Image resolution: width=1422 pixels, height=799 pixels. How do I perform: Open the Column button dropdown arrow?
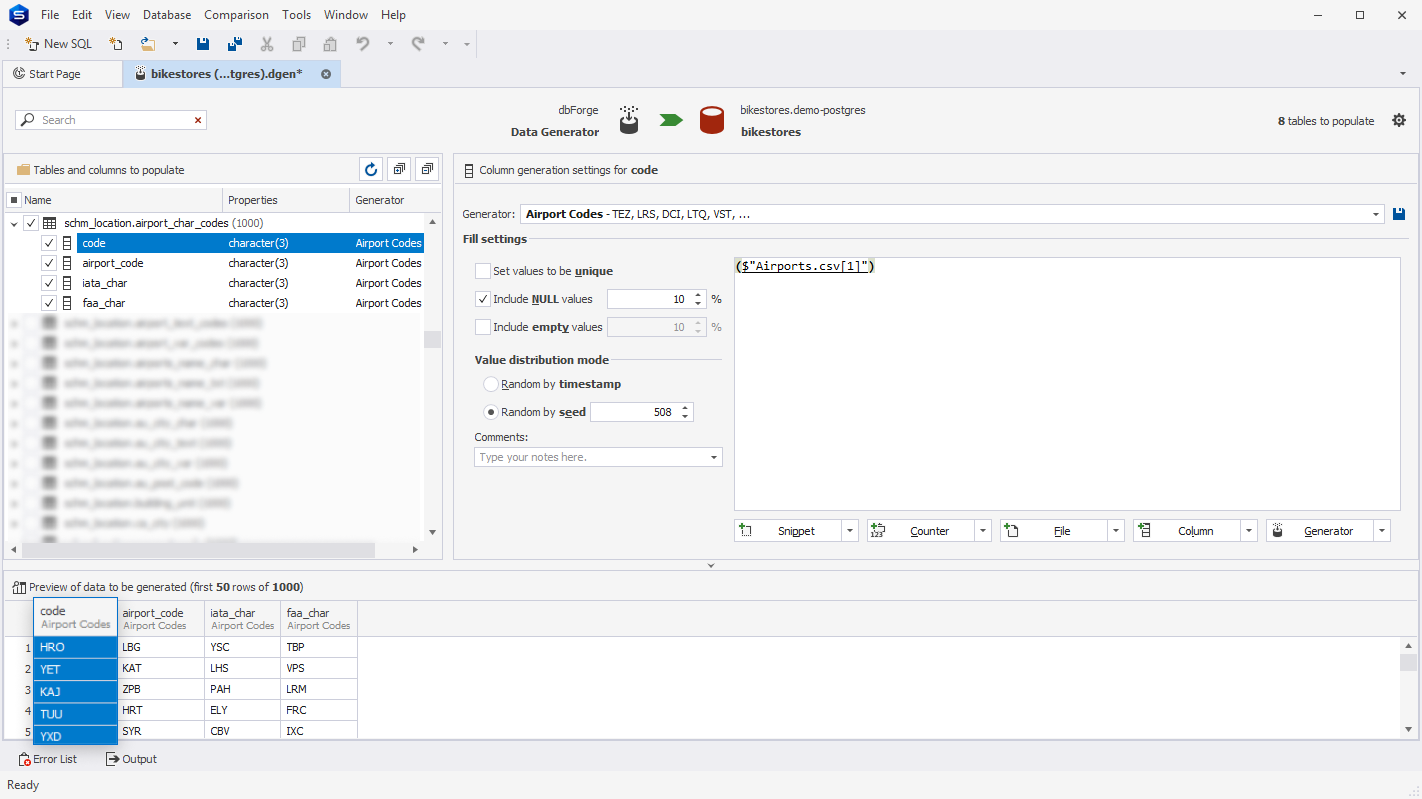(1249, 531)
